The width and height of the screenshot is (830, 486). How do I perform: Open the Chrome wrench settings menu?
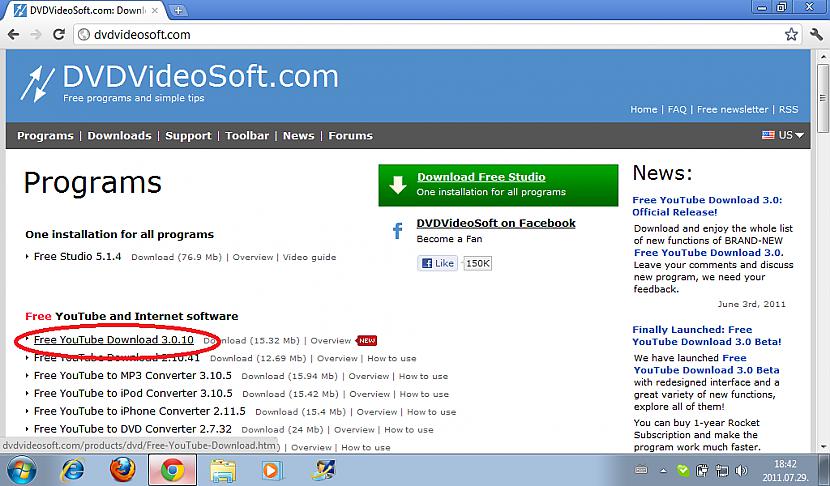[816, 34]
